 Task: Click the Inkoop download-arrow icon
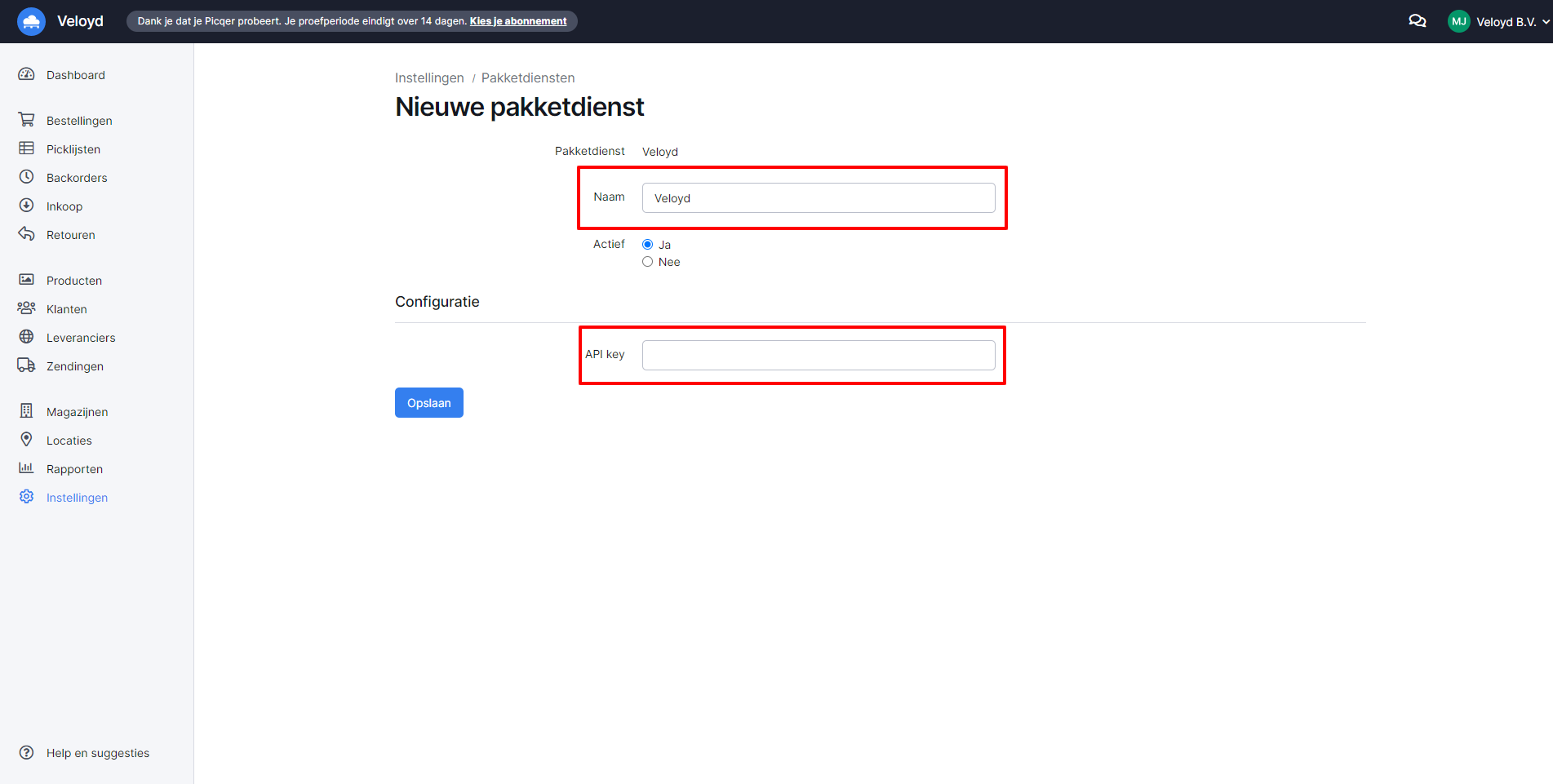click(x=26, y=206)
